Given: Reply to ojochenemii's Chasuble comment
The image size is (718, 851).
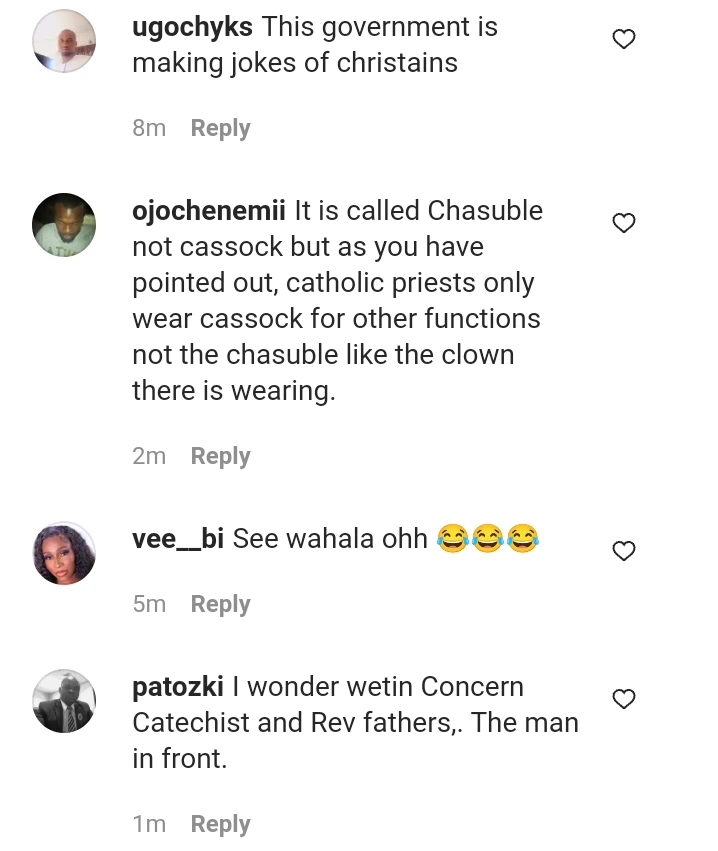Looking at the screenshot, I should point(220,456).
